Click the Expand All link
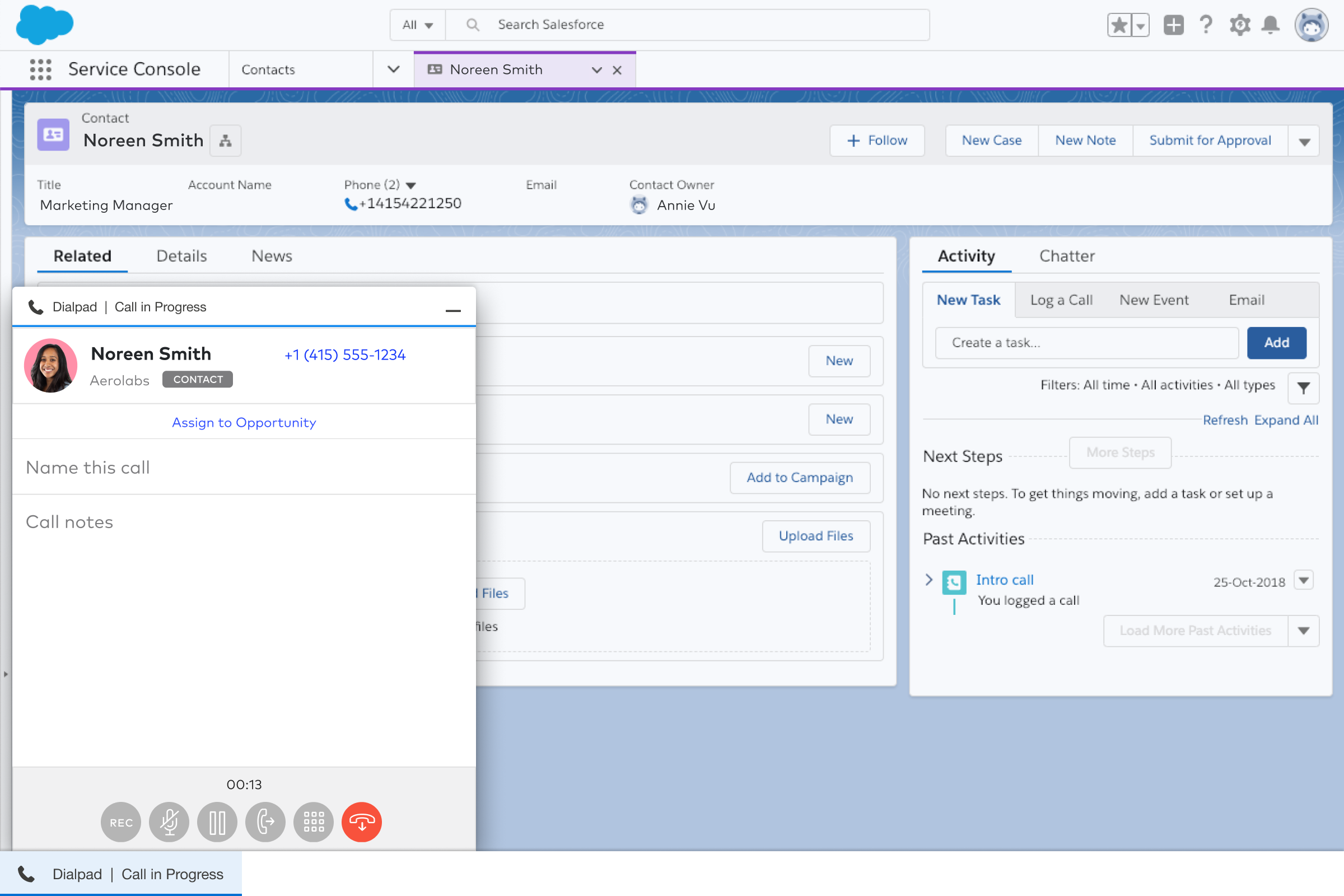1344x896 pixels. click(x=1286, y=420)
